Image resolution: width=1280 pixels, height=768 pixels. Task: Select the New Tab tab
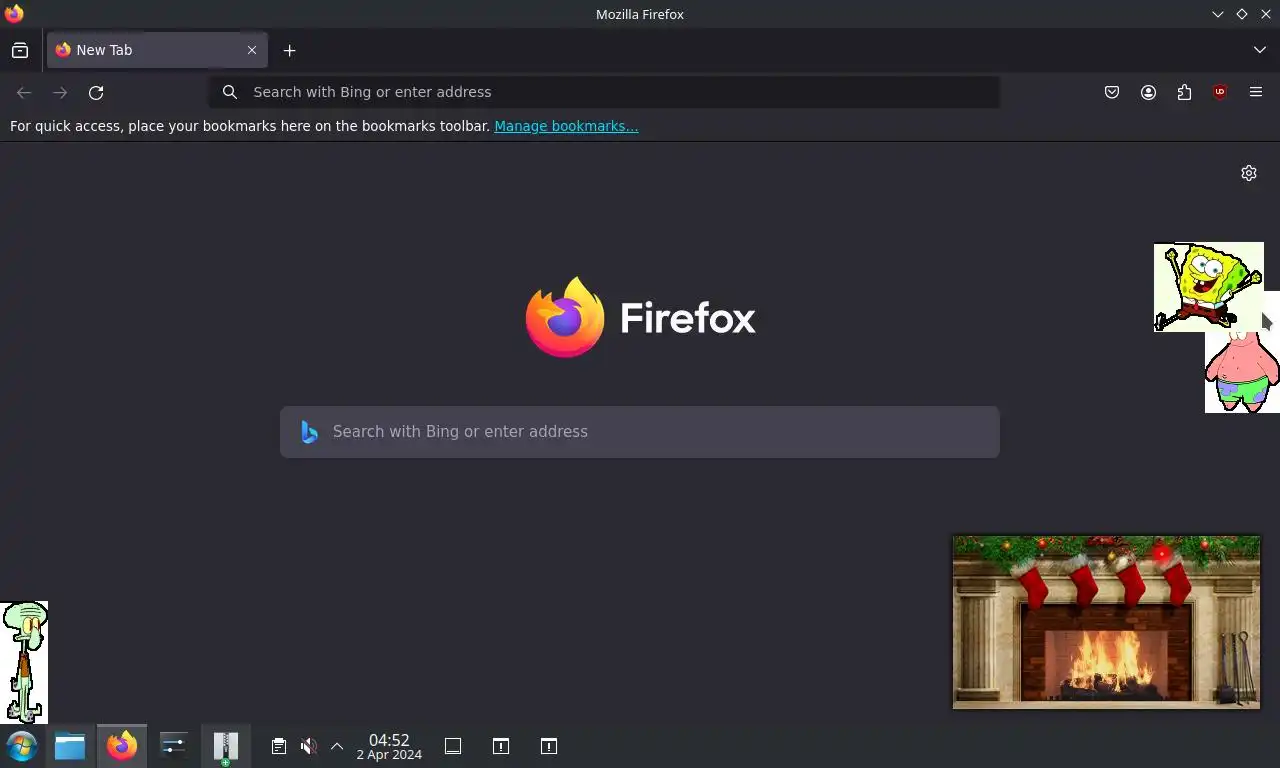coord(157,50)
